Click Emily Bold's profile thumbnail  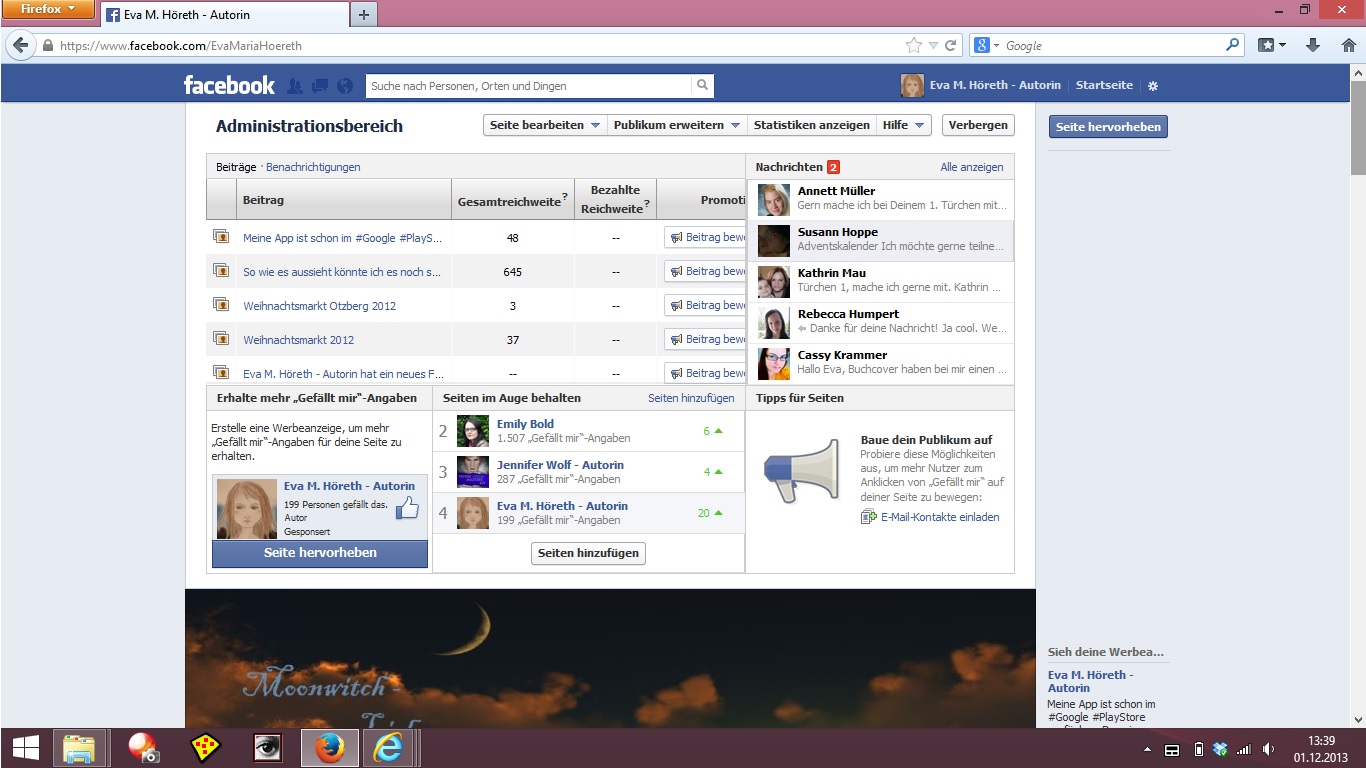coord(473,431)
